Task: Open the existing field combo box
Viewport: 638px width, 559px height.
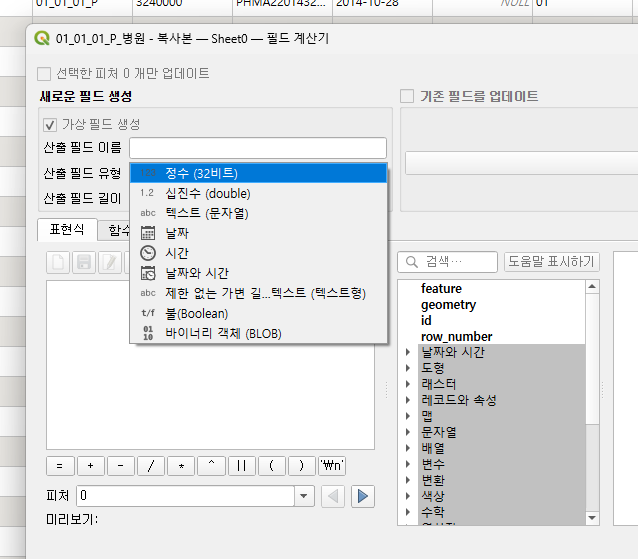Action: click(x=522, y=163)
